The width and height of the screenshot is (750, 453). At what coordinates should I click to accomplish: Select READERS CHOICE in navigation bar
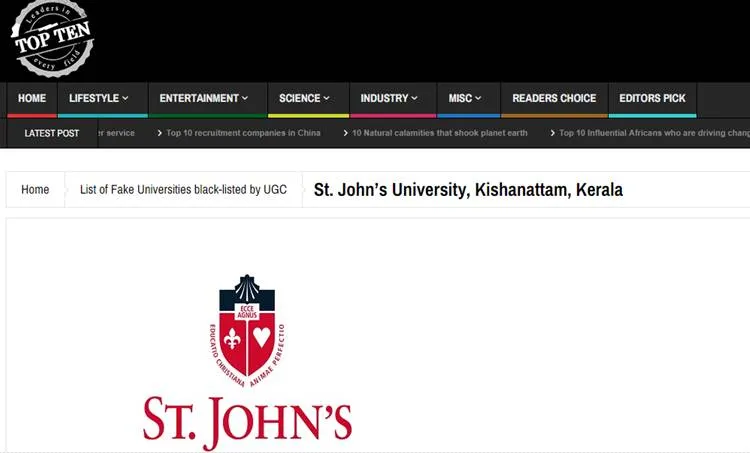[554, 99]
